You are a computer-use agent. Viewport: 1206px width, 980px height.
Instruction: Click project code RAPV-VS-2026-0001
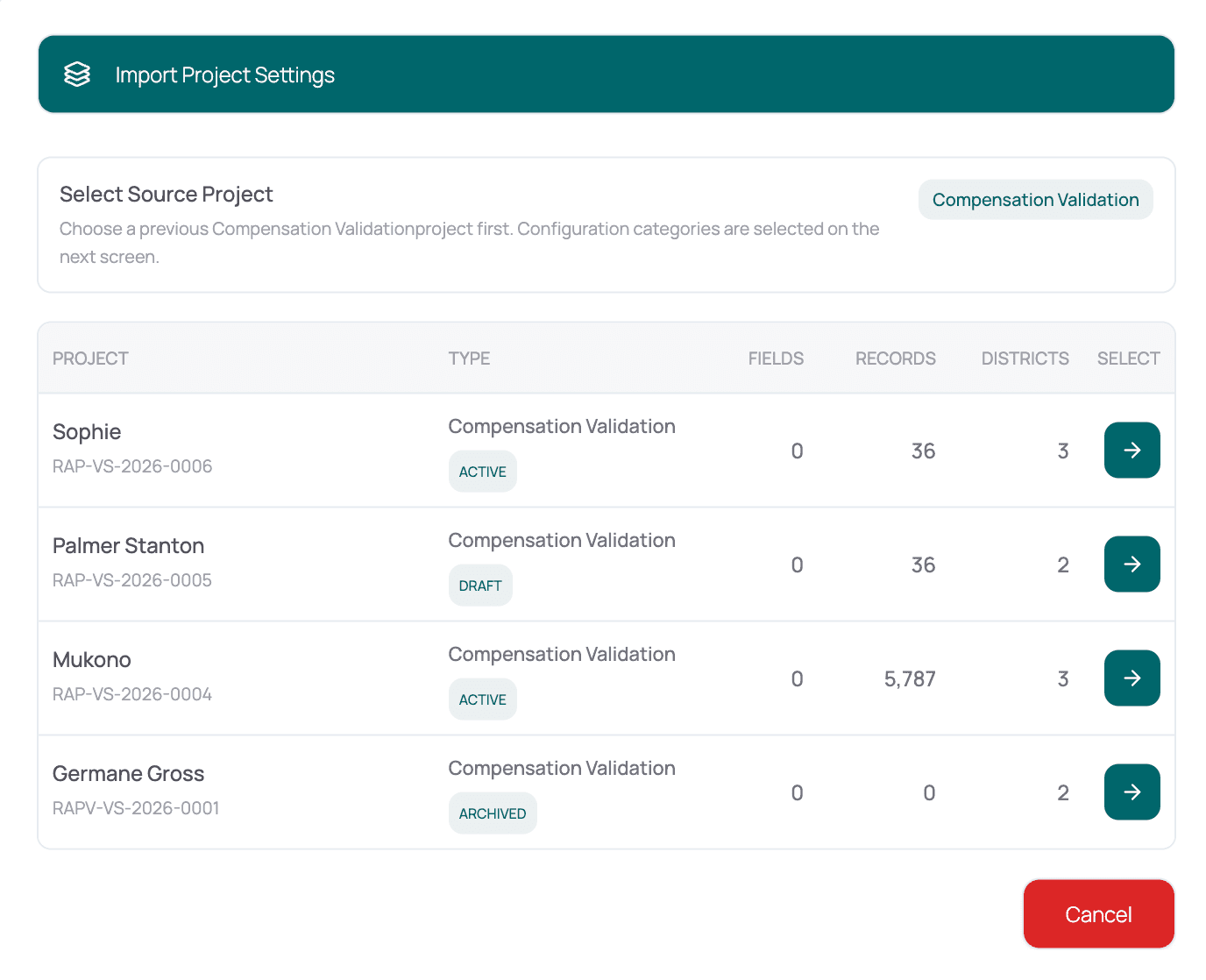point(136,808)
